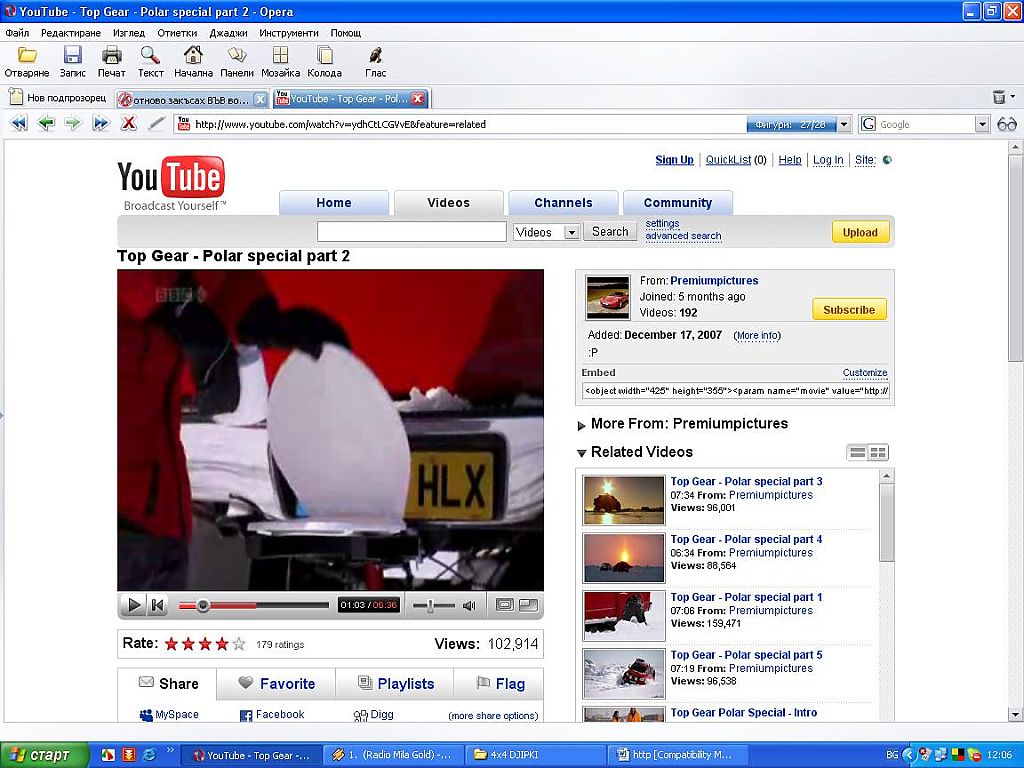The image size is (1024, 768).
Task: Stop page loading with red X icon
Action: coord(129,123)
